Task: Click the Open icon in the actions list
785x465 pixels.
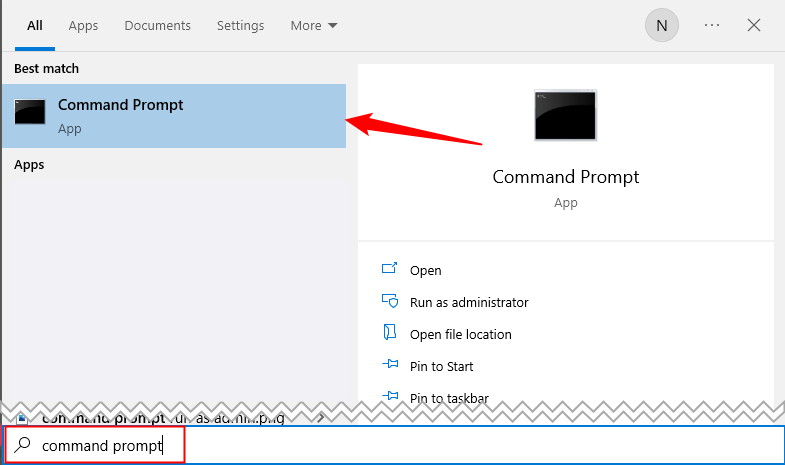Action: (390, 270)
